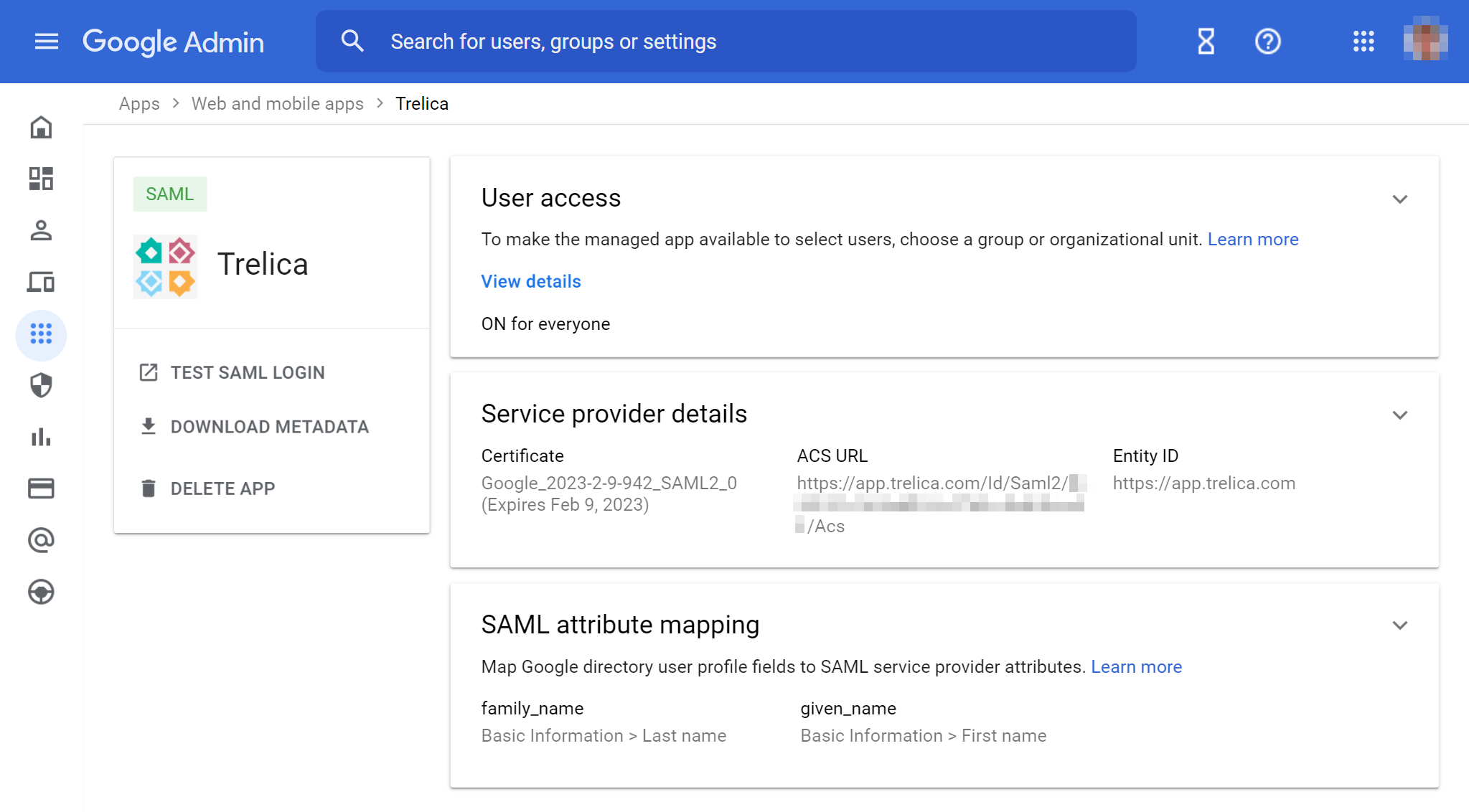
Task: Open Users directory in the sidebar
Action: click(x=41, y=230)
